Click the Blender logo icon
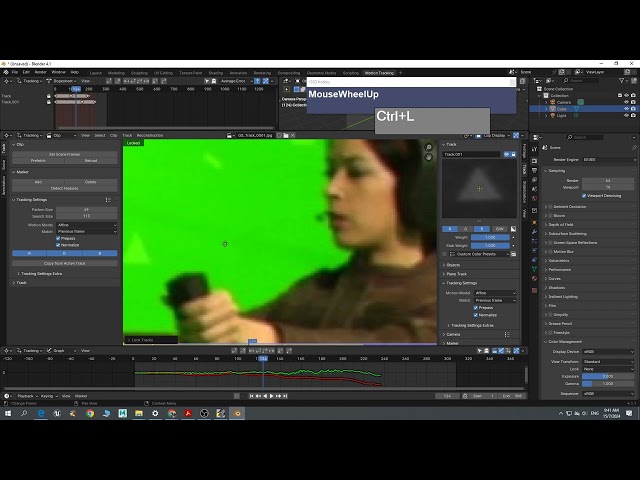Screen dimensions: 640x480 [x=5, y=72]
